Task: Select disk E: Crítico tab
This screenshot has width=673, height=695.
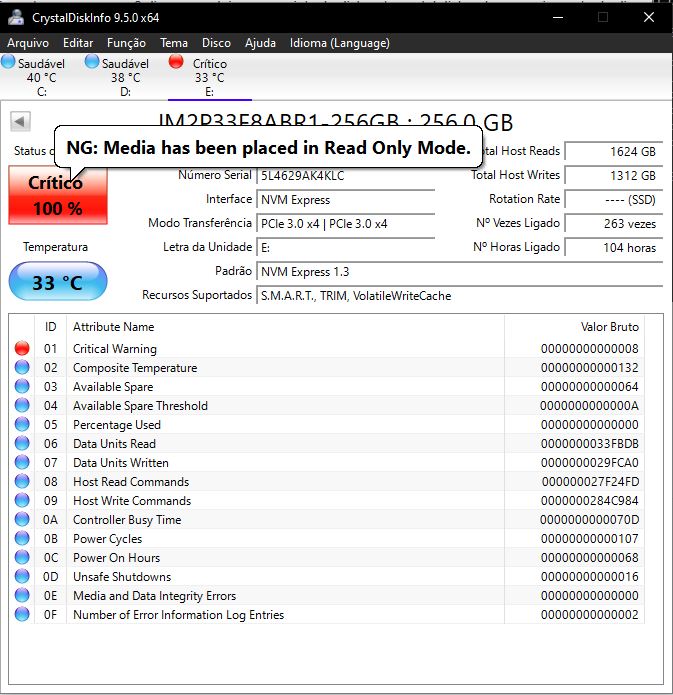Action: 210,77
